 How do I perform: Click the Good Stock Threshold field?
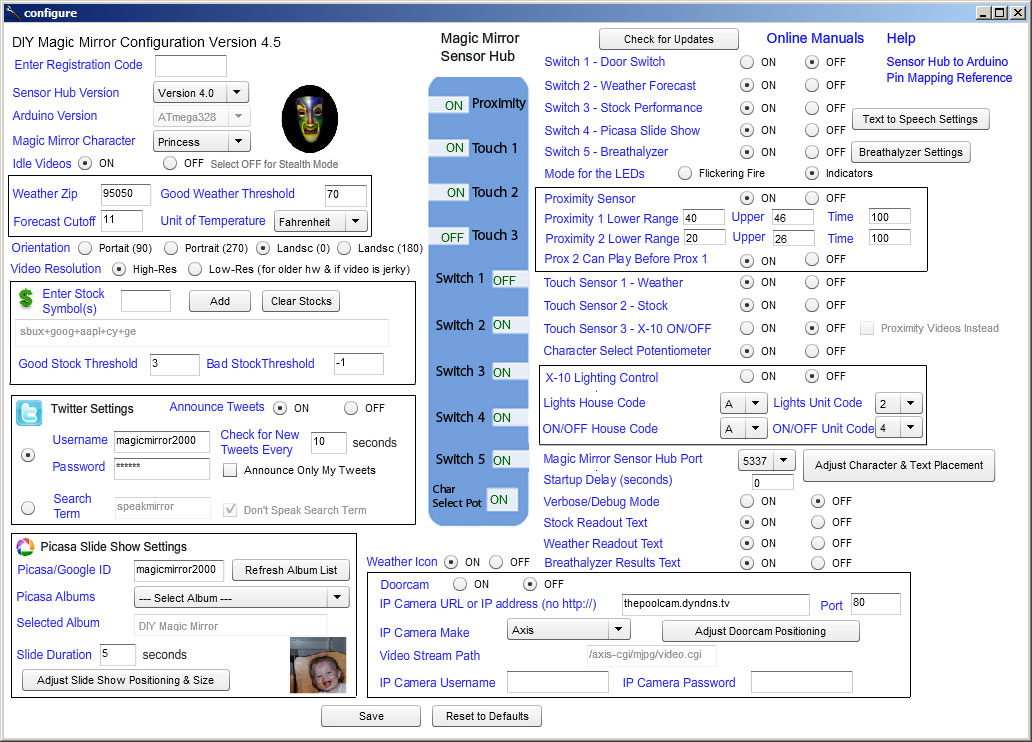pos(174,364)
